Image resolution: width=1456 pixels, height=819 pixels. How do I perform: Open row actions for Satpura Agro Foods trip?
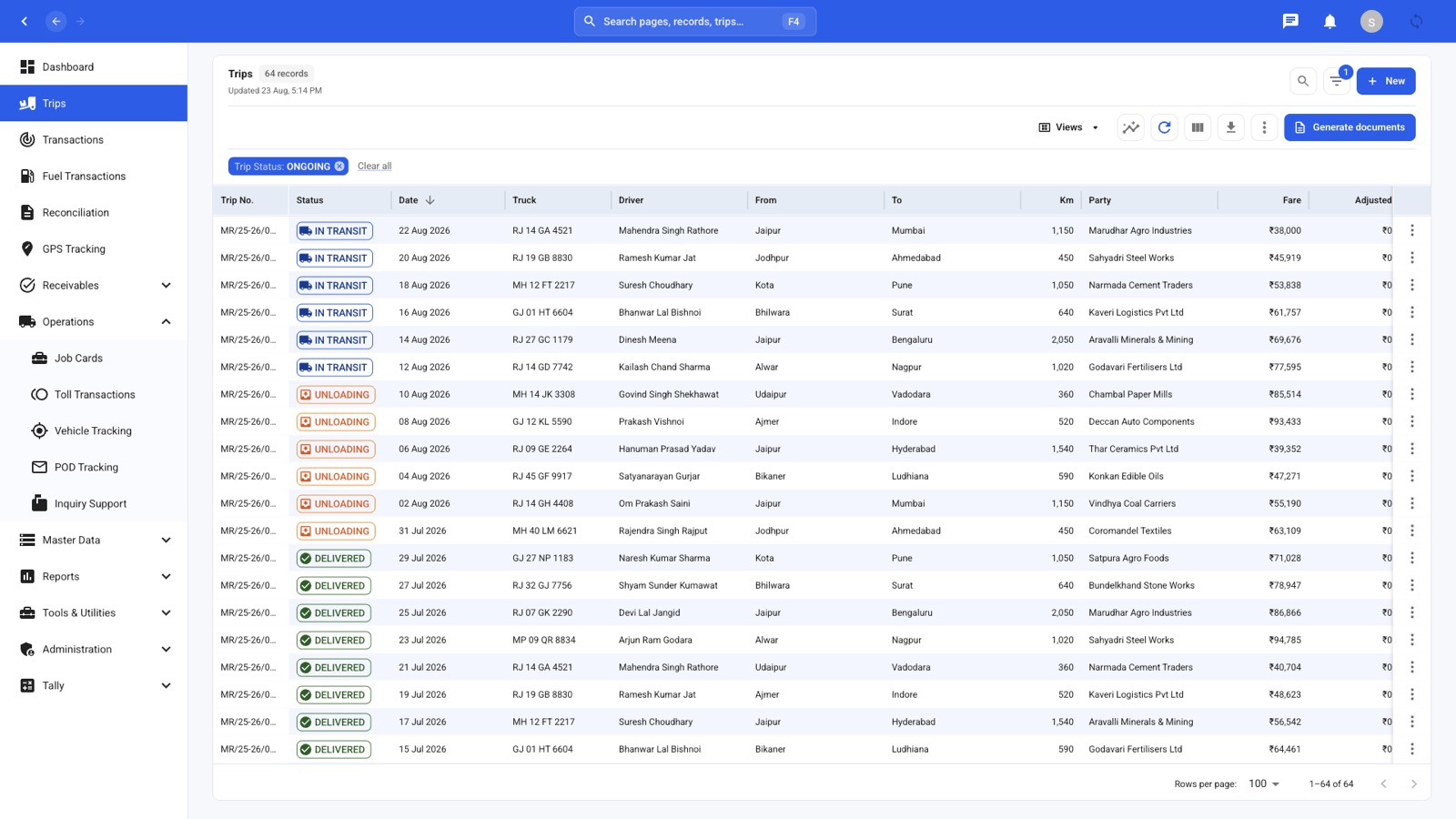pos(1411,558)
